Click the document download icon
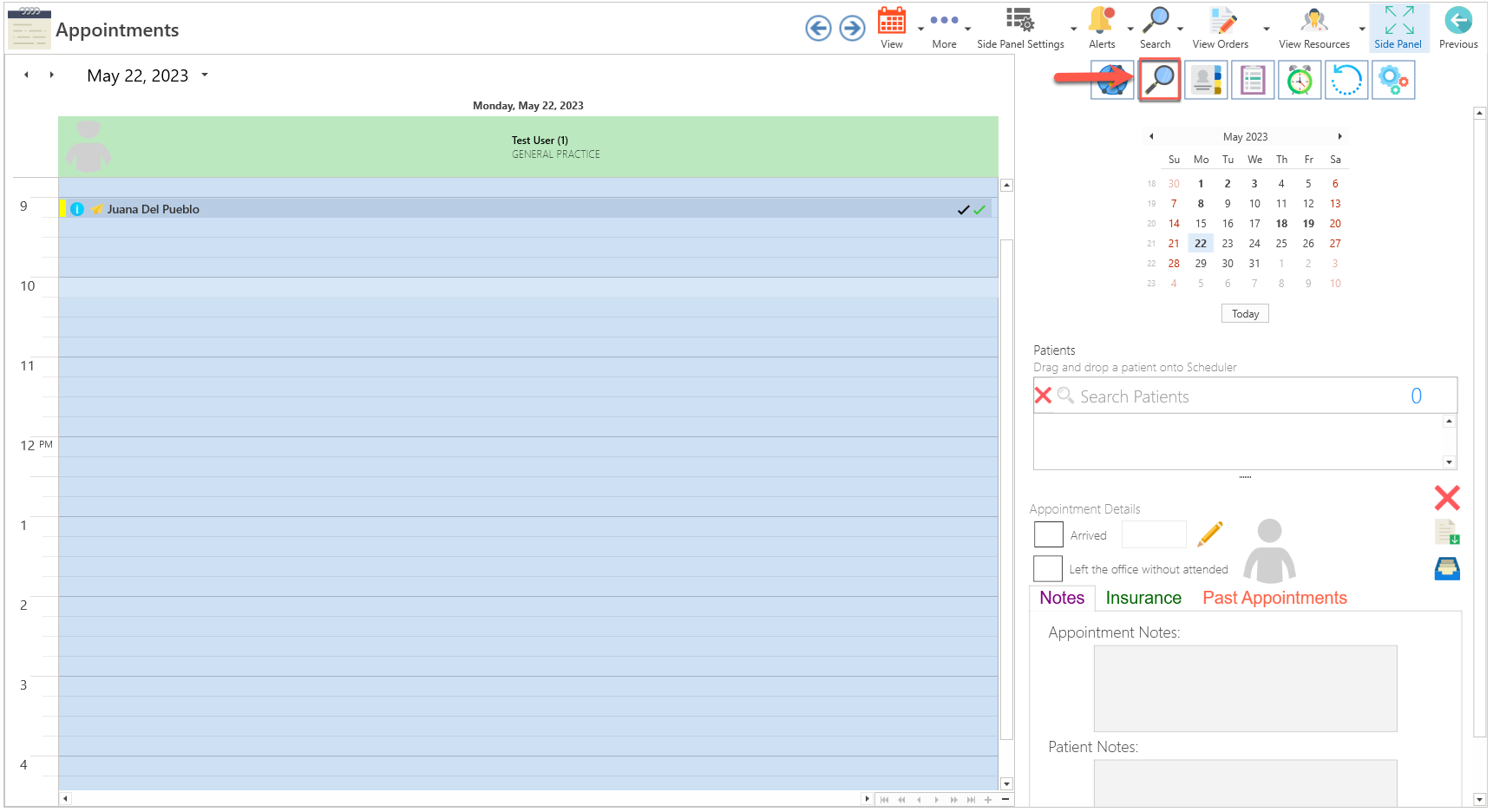This screenshot has height=812, width=1493. click(x=1447, y=532)
